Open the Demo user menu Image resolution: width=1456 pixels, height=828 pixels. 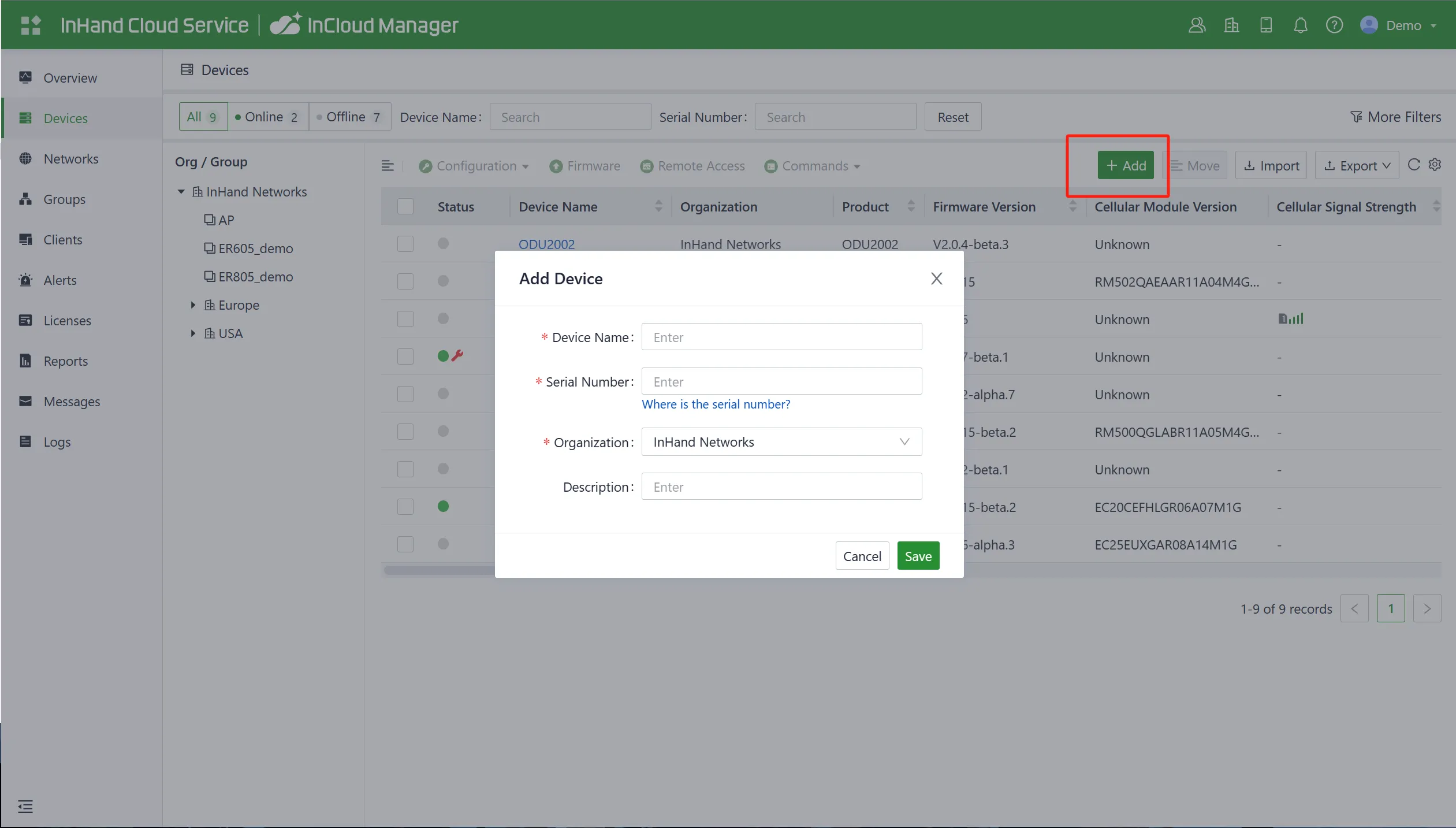click(x=1398, y=25)
